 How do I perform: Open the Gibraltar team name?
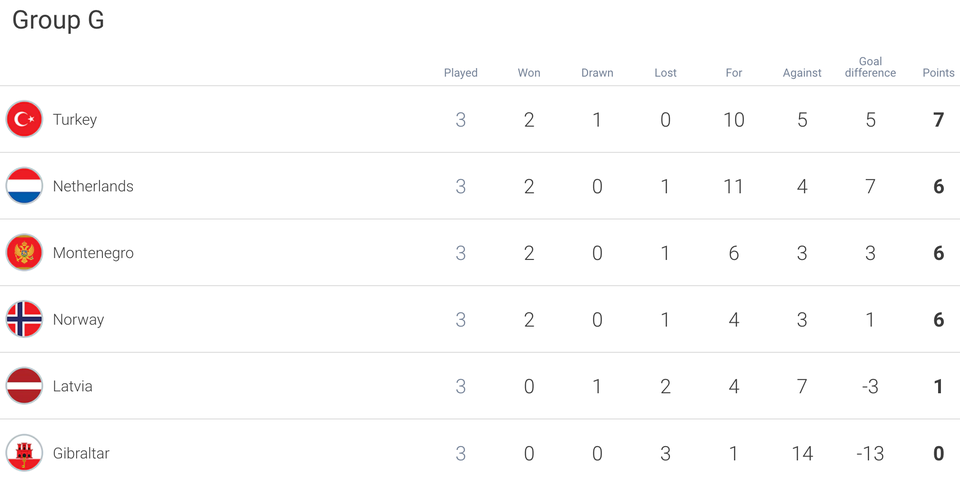(81, 453)
